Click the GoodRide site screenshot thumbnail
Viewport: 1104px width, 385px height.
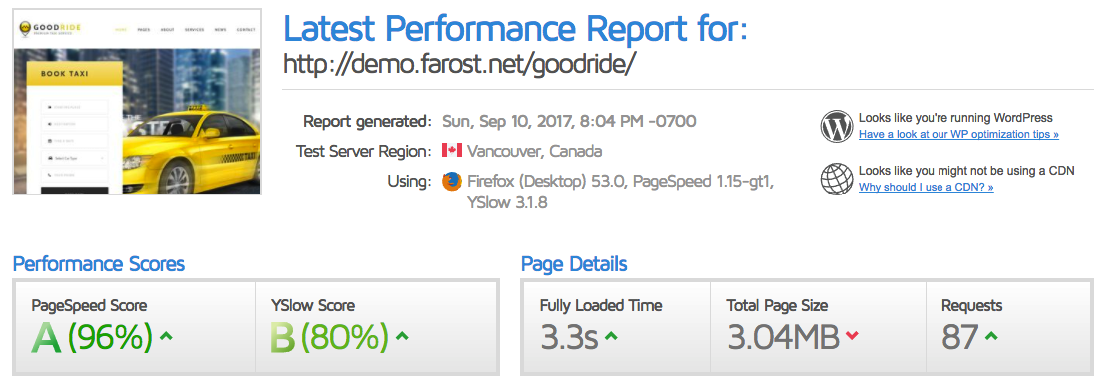(137, 101)
